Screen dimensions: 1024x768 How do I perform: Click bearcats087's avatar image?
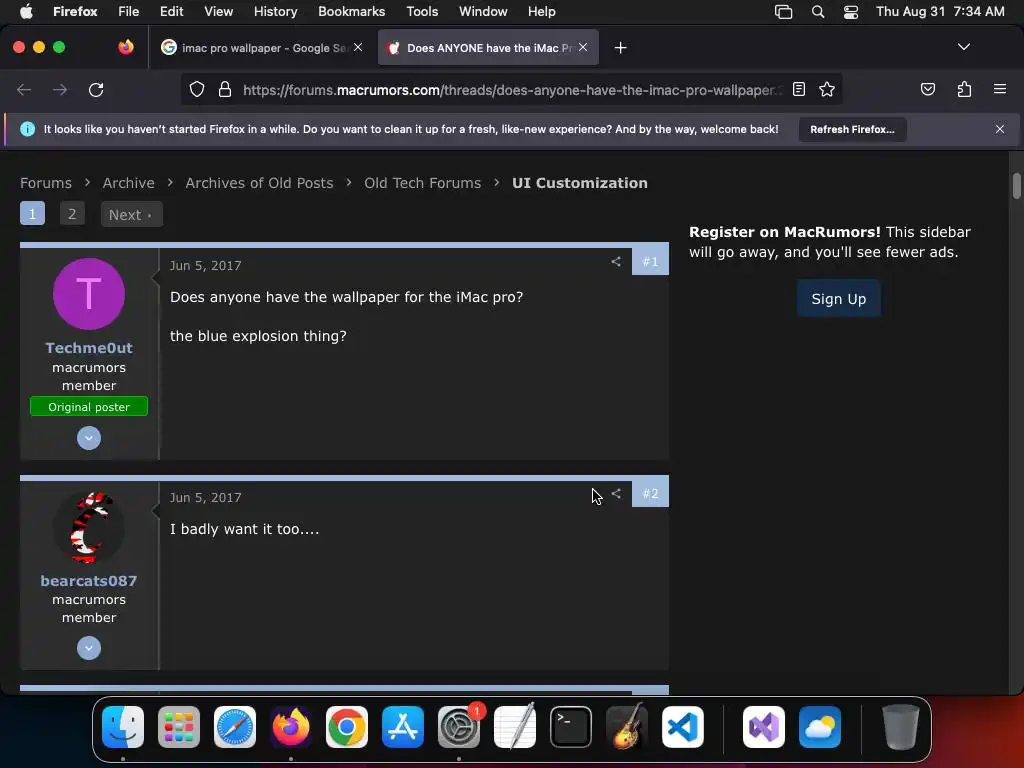pyautogui.click(x=89, y=528)
